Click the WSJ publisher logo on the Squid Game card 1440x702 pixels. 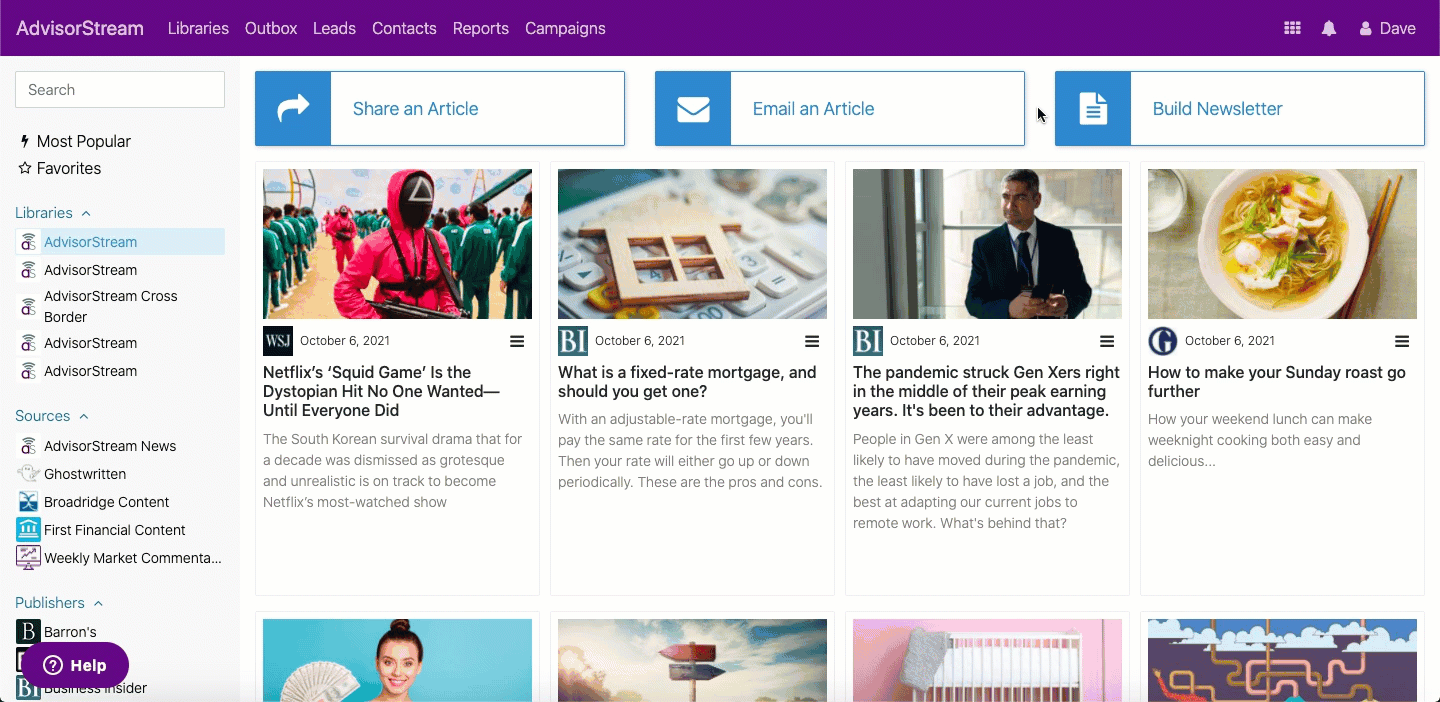pyautogui.click(x=278, y=341)
